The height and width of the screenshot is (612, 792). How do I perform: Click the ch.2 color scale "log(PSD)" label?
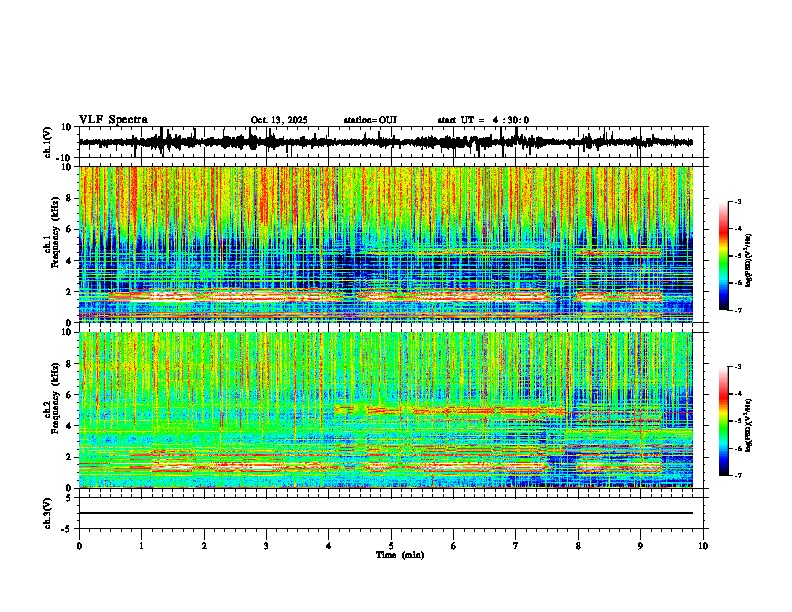[x=749, y=425]
